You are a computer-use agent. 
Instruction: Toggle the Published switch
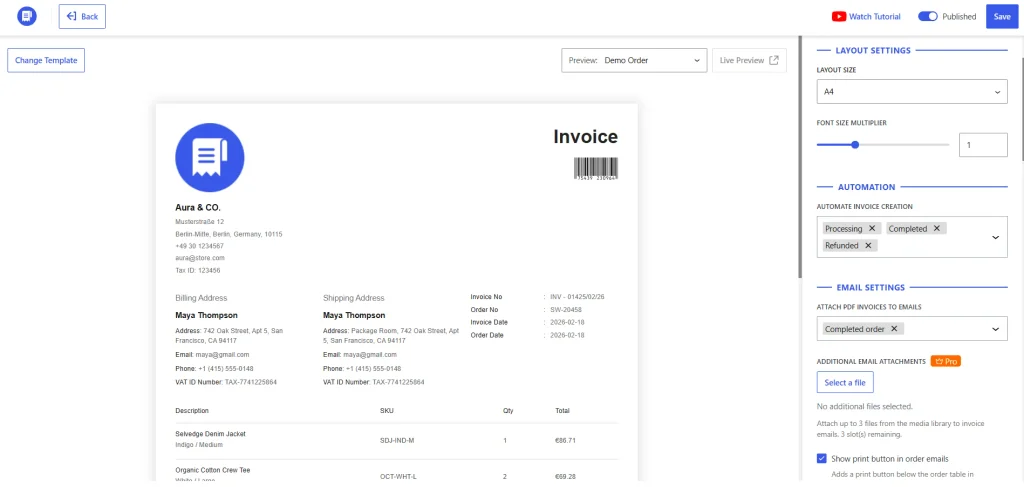pyautogui.click(x=927, y=17)
